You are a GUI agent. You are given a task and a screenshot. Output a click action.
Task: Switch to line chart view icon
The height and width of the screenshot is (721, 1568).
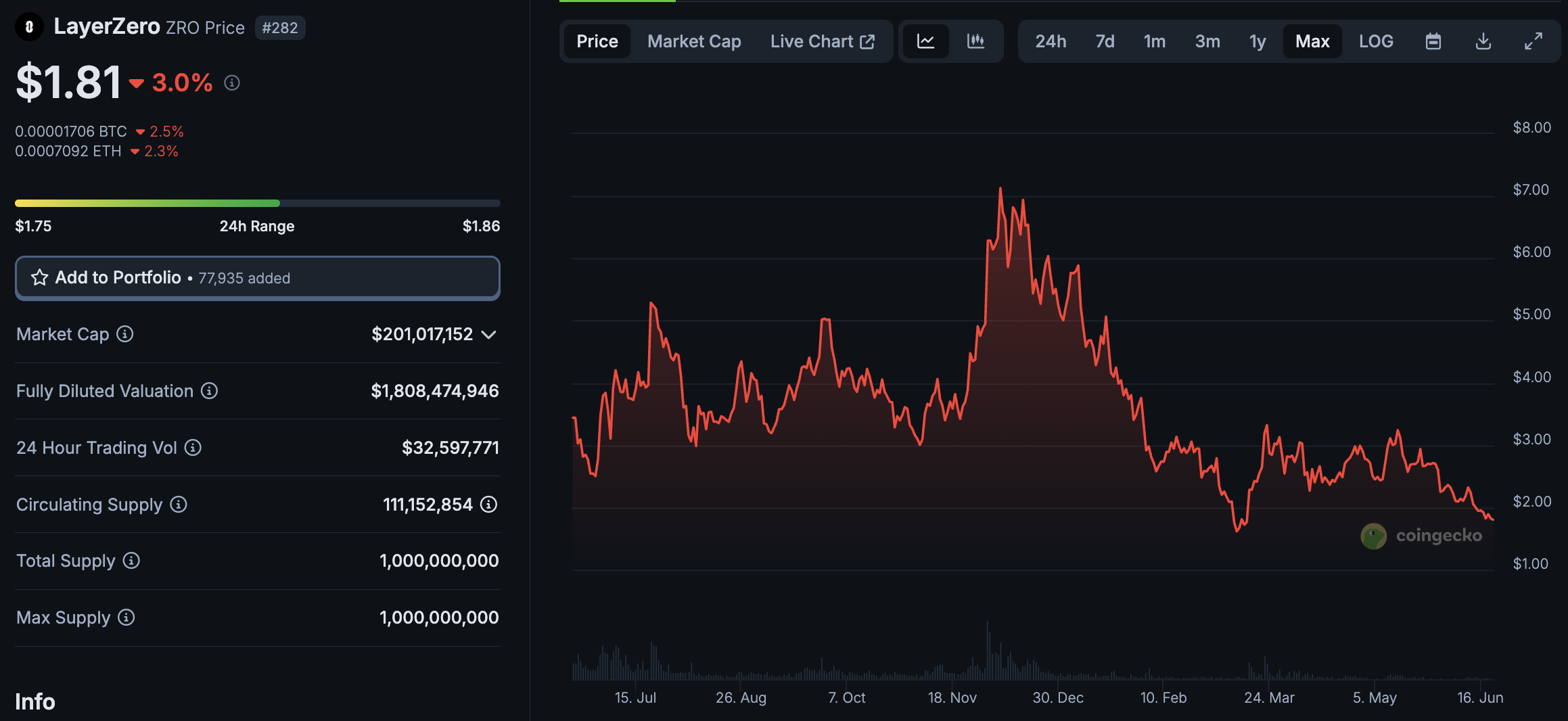(x=925, y=41)
